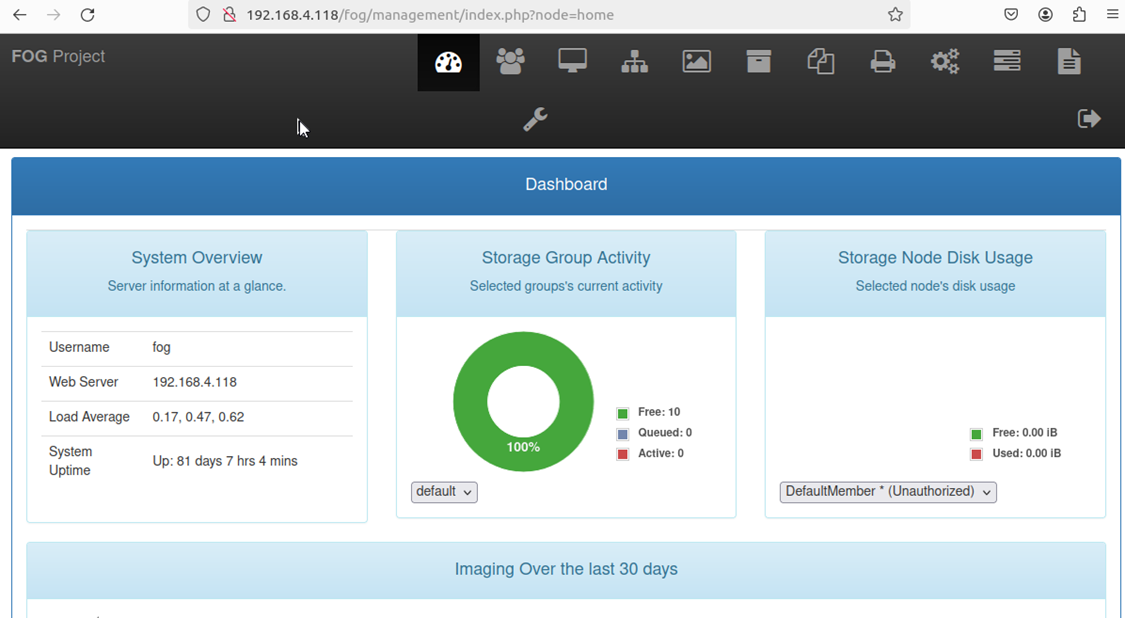
Task: Open the Firefox hamburger menu
Action: 1112,14
